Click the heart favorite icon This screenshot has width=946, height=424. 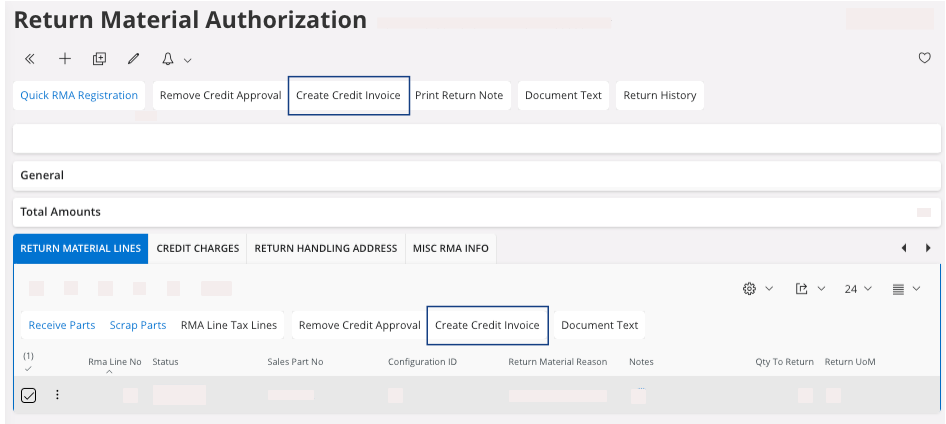click(925, 59)
